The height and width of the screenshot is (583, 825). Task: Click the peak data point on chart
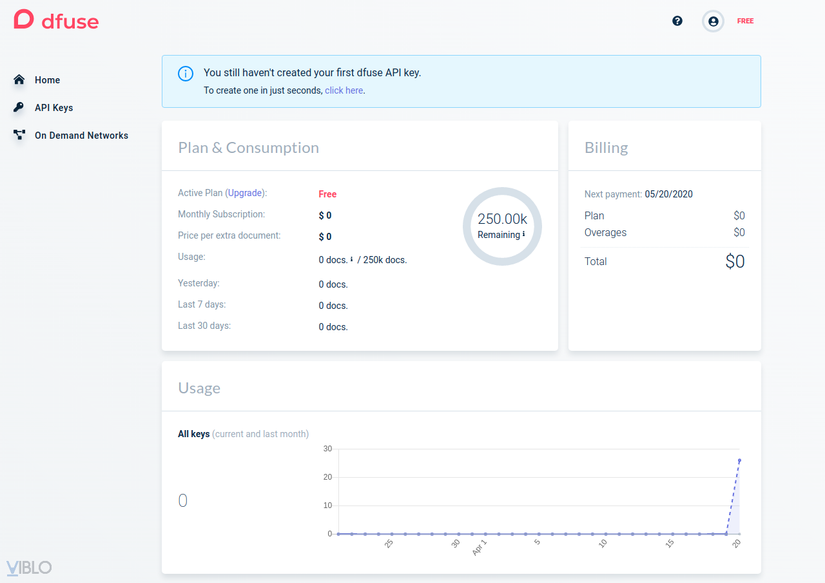[x=739, y=460]
